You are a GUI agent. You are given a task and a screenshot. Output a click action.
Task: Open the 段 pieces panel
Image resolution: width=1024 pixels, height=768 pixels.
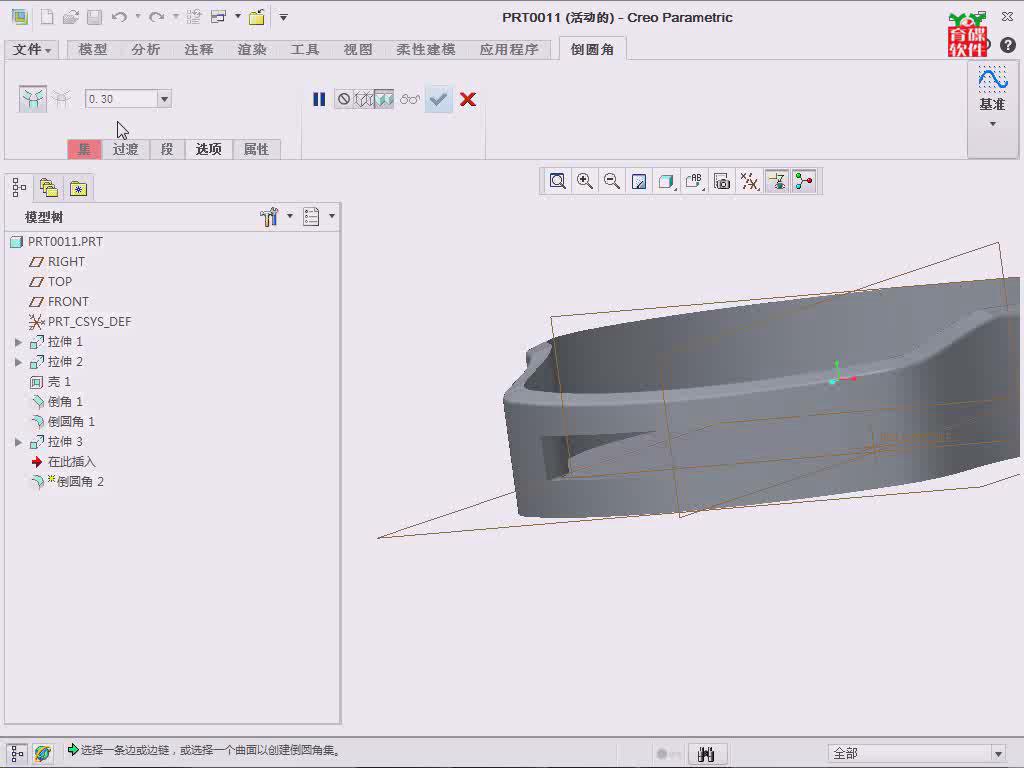[167, 149]
